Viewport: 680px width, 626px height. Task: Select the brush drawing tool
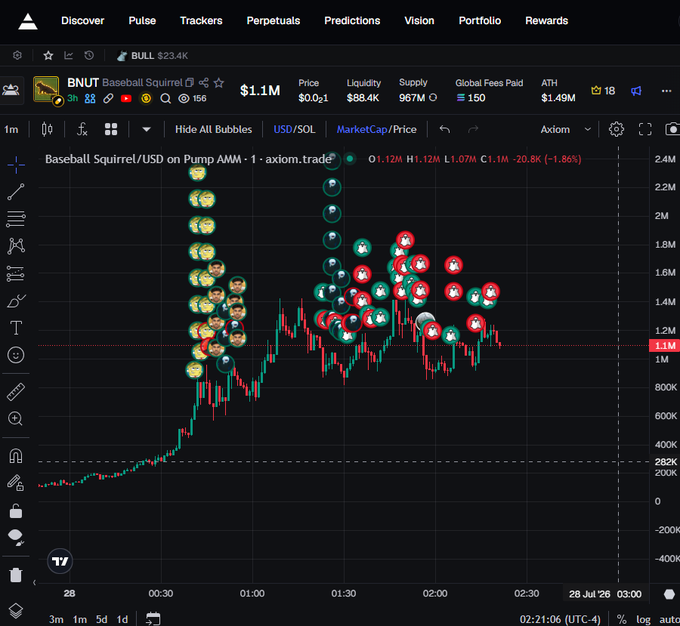pos(16,301)
